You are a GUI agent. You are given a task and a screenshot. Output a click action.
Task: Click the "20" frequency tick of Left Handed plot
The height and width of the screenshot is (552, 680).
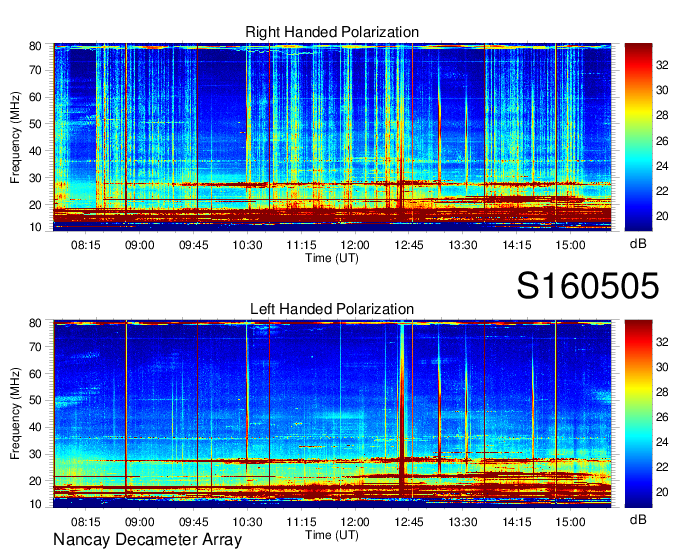35,481
